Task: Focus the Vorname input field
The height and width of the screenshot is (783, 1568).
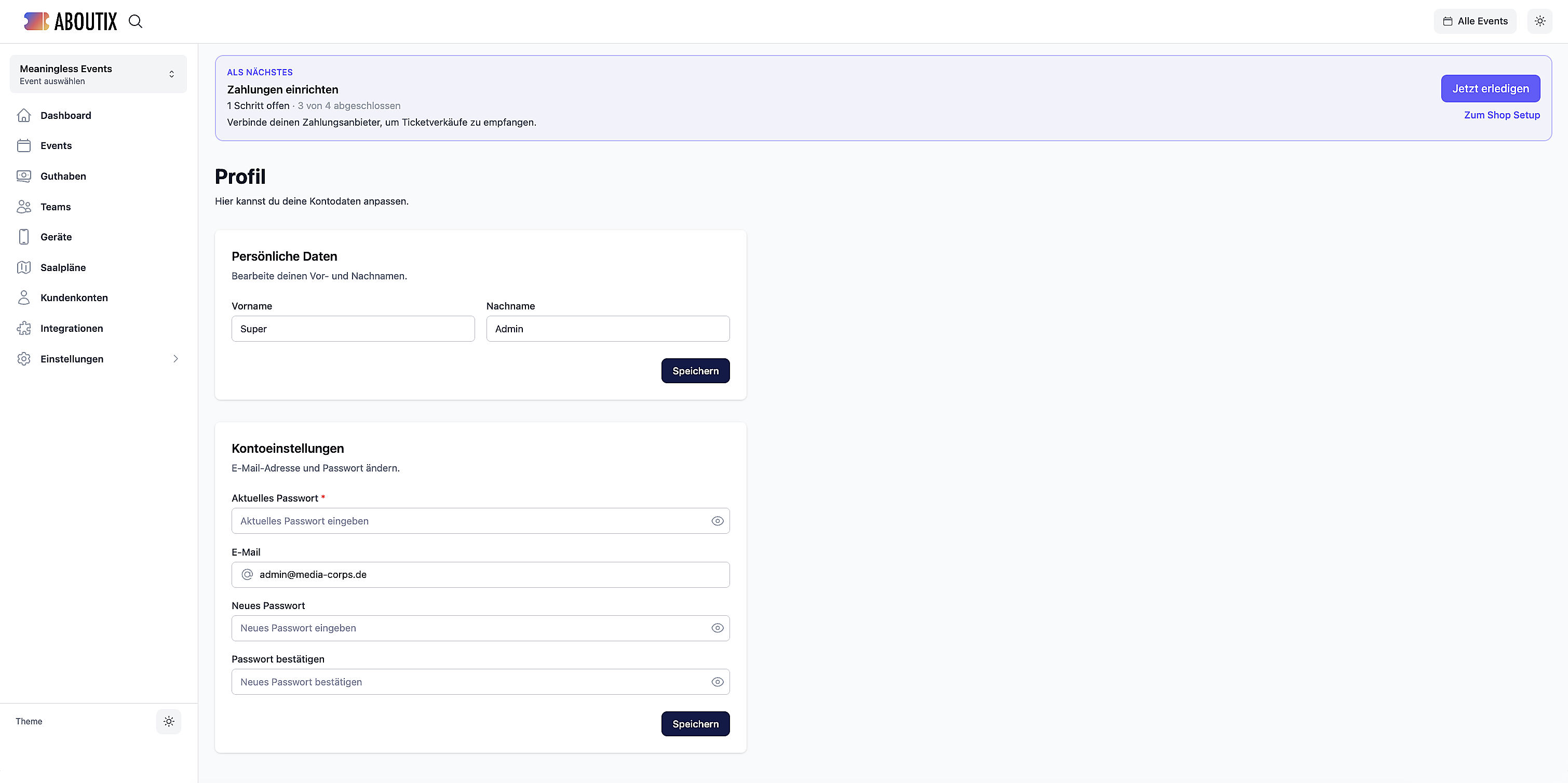Action: click(x=353, y=329)
